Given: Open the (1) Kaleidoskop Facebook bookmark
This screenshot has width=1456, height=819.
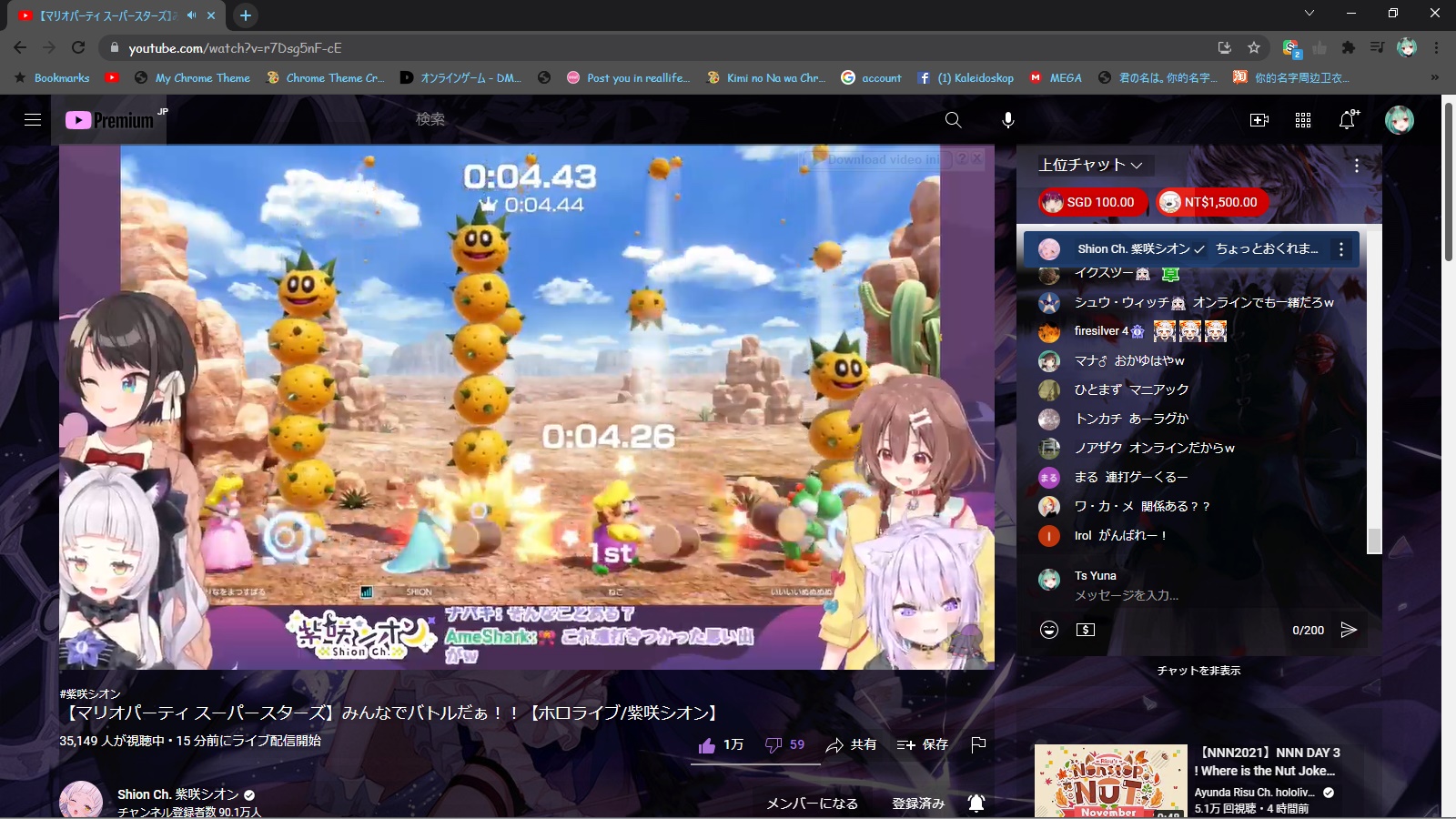Looking at the screenshot, I should [966, 78].
